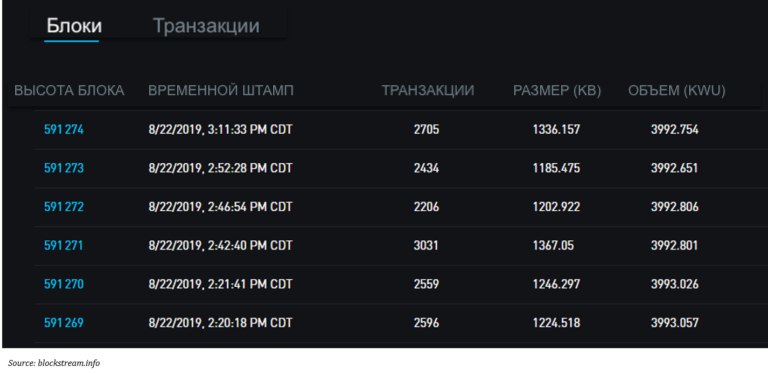Viewport: 768px width, 374px height.
Task: Select size value 1367.05 cell
Action: 553,246
